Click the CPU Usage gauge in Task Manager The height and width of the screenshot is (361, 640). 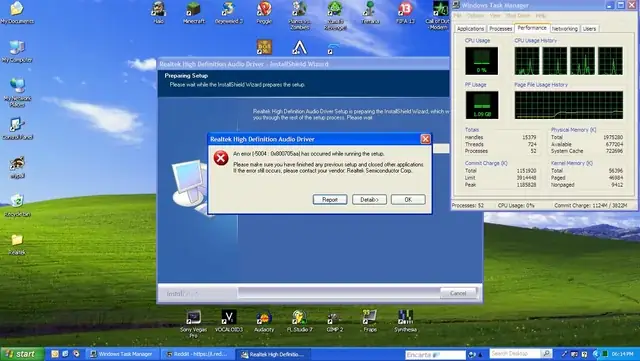pos(482,60)
